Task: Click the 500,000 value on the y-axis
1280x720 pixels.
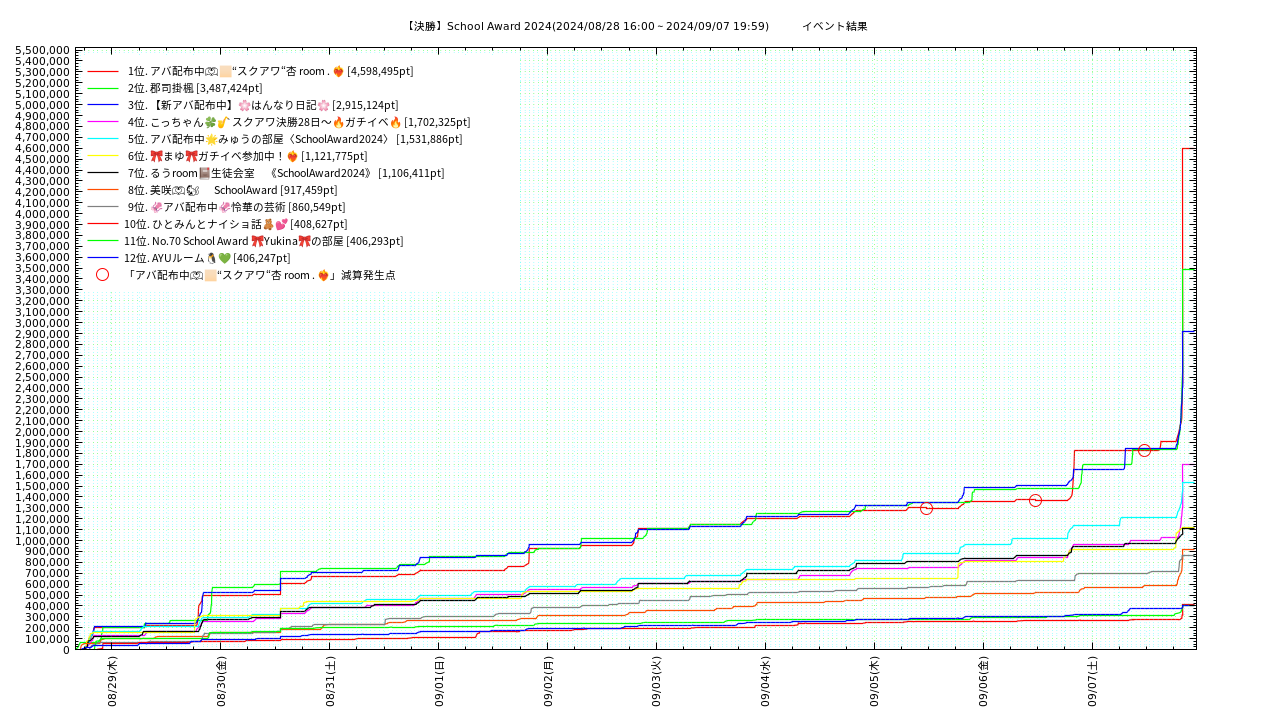Action: click(x=49, y=595)
